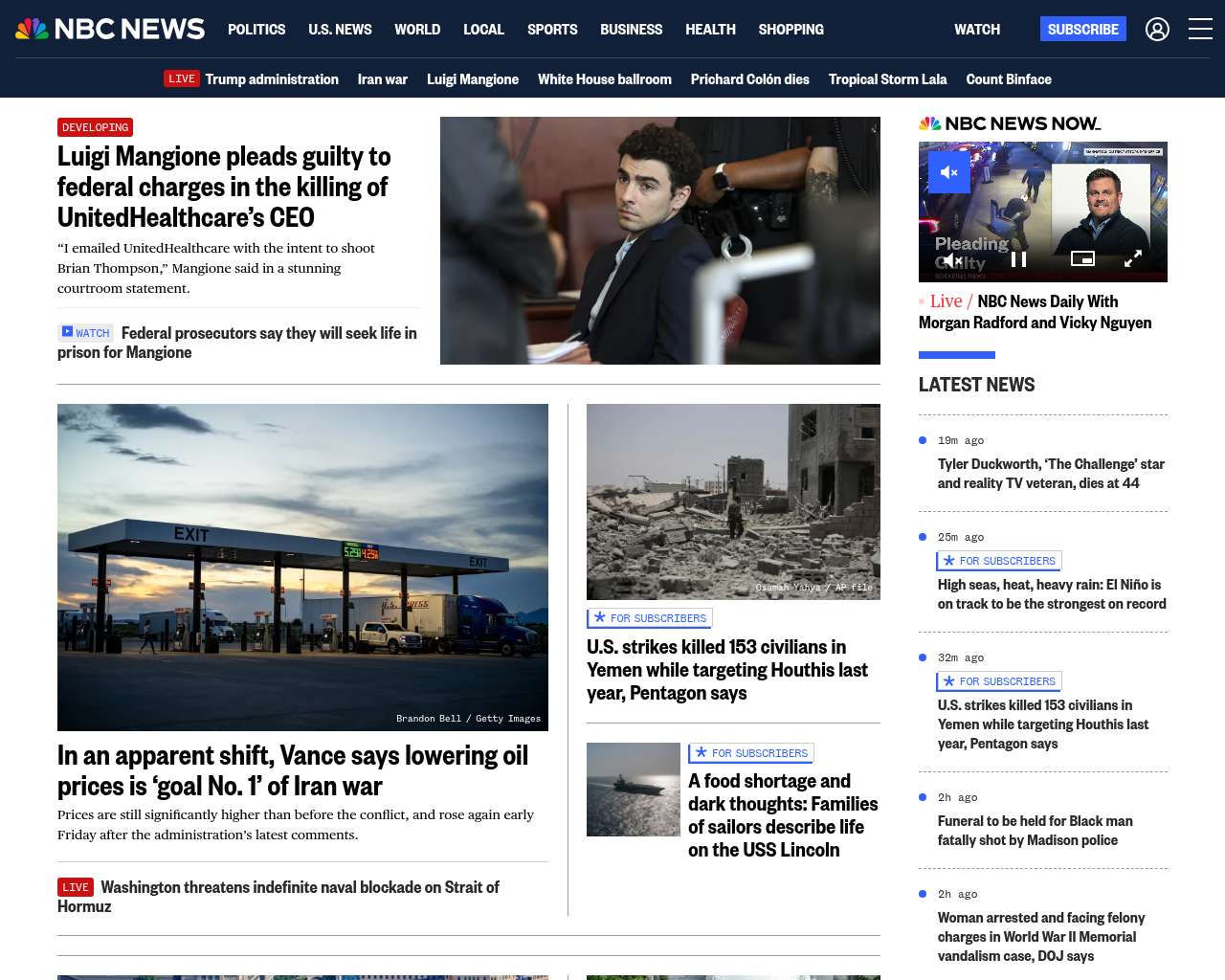Click the '25m ago' timestamp
The image size is (1225, 980).
[961, 538]
